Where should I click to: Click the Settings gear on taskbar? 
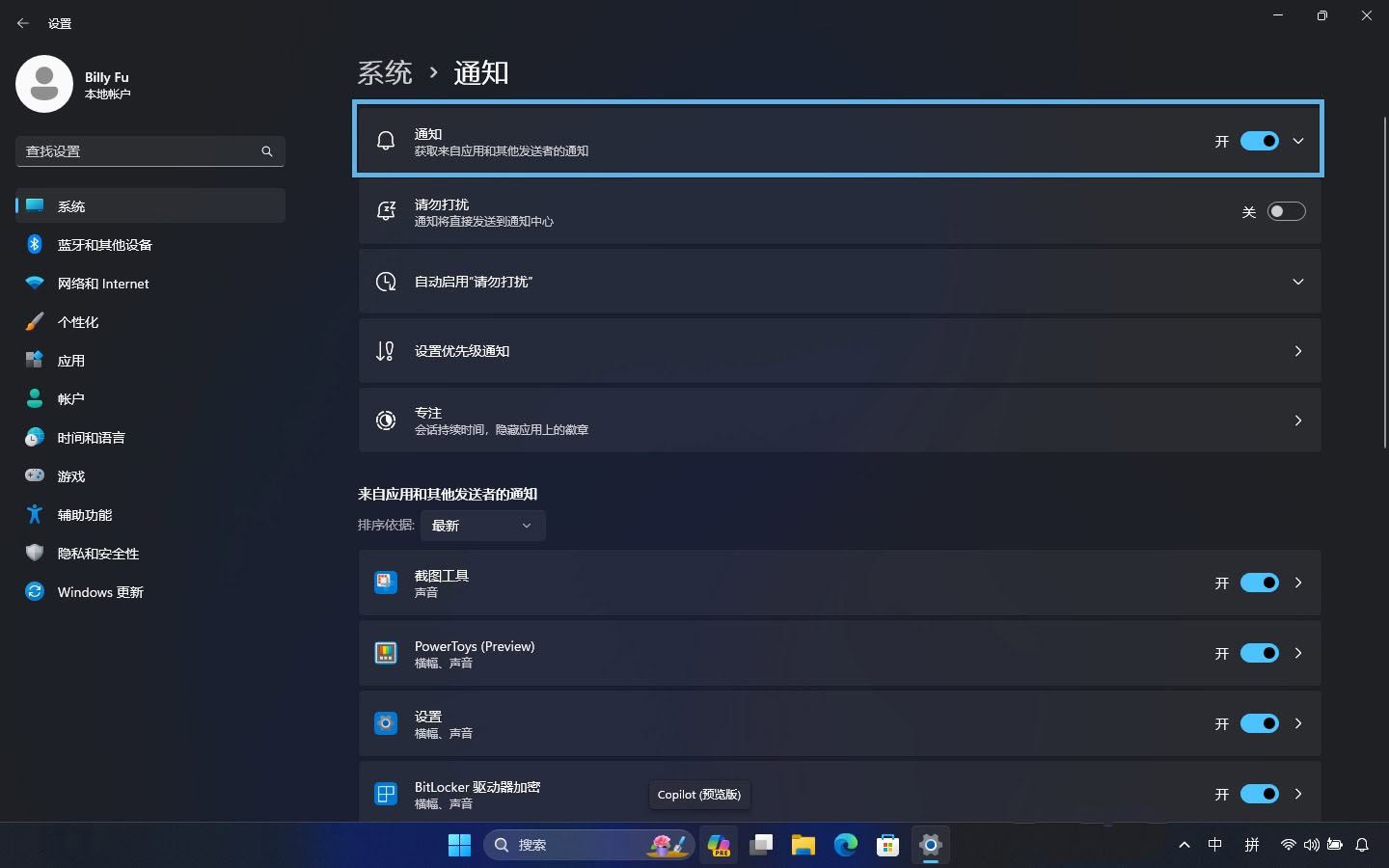(931, 845)
